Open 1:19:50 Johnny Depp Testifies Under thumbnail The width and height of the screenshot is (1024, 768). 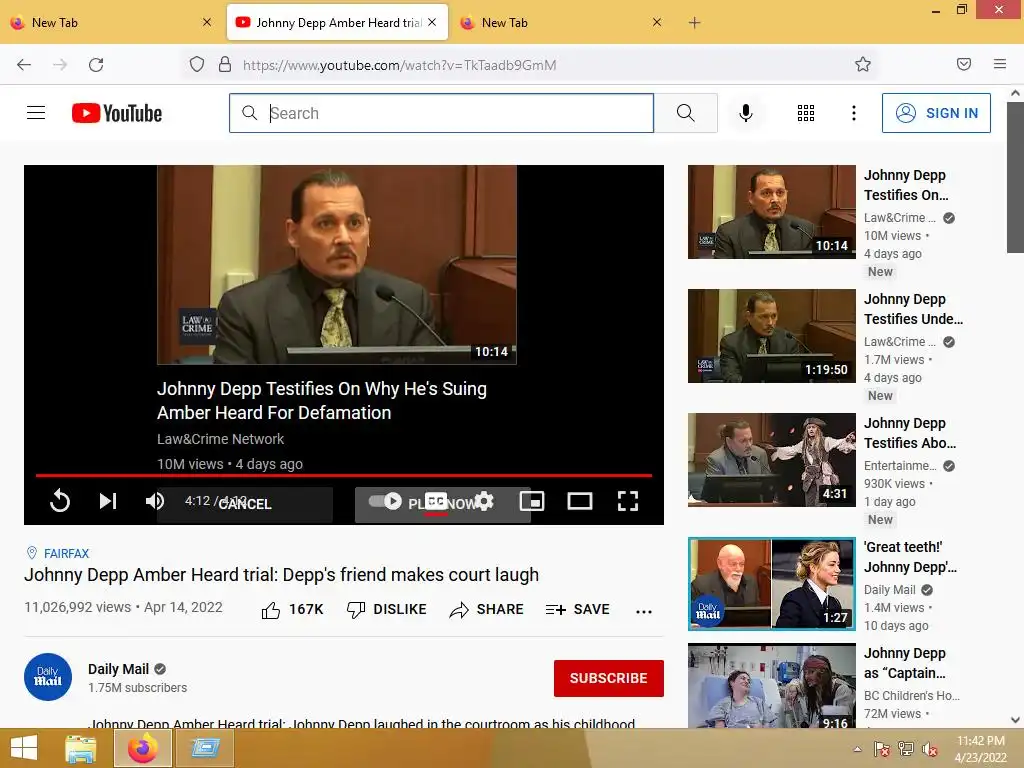click(772, 336)
